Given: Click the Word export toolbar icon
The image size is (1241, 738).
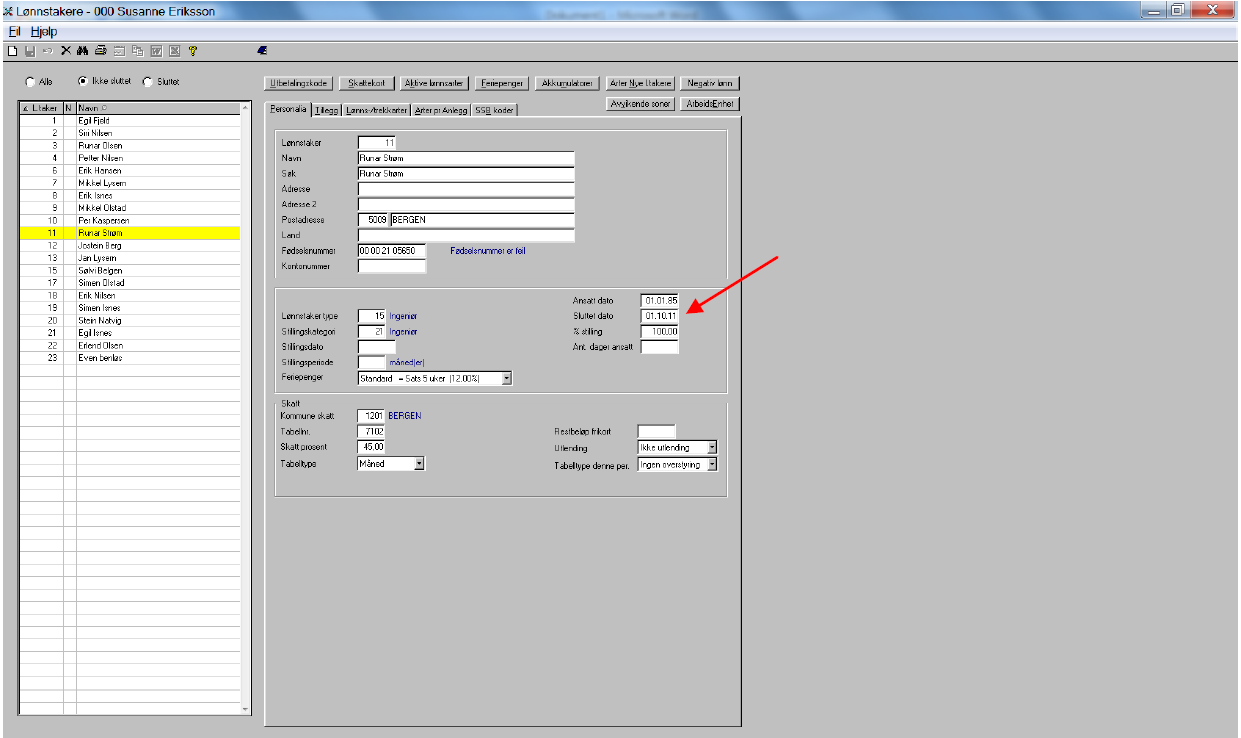Looking at the screenshot, I should (x=155, y=50).
